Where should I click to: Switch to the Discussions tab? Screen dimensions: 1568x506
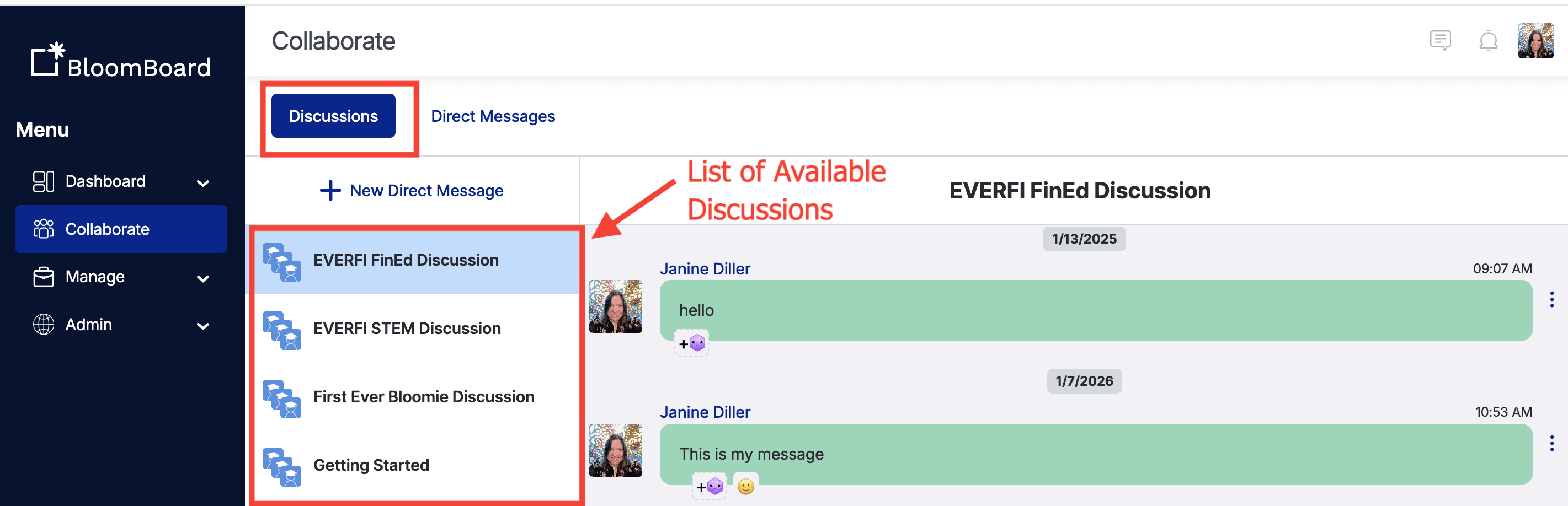[x=333, y=116]
